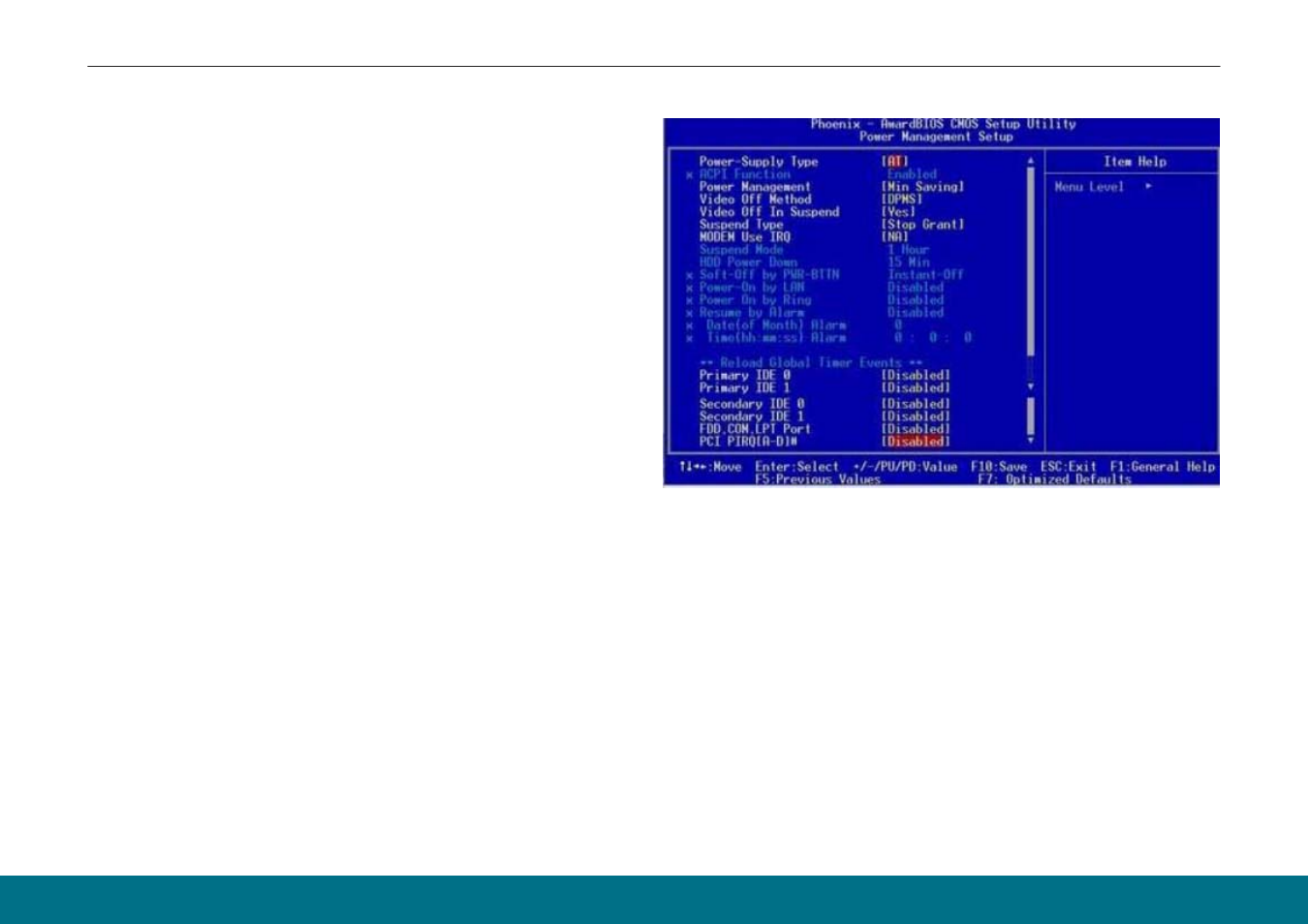Select the Power-Supply Type label

(759, 162)
